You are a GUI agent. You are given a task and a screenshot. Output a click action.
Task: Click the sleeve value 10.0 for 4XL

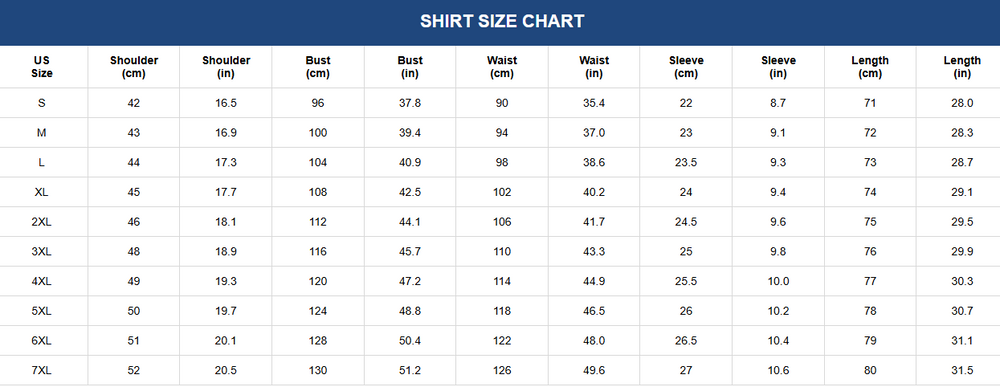pyautogui.click(x=778, y=282)
